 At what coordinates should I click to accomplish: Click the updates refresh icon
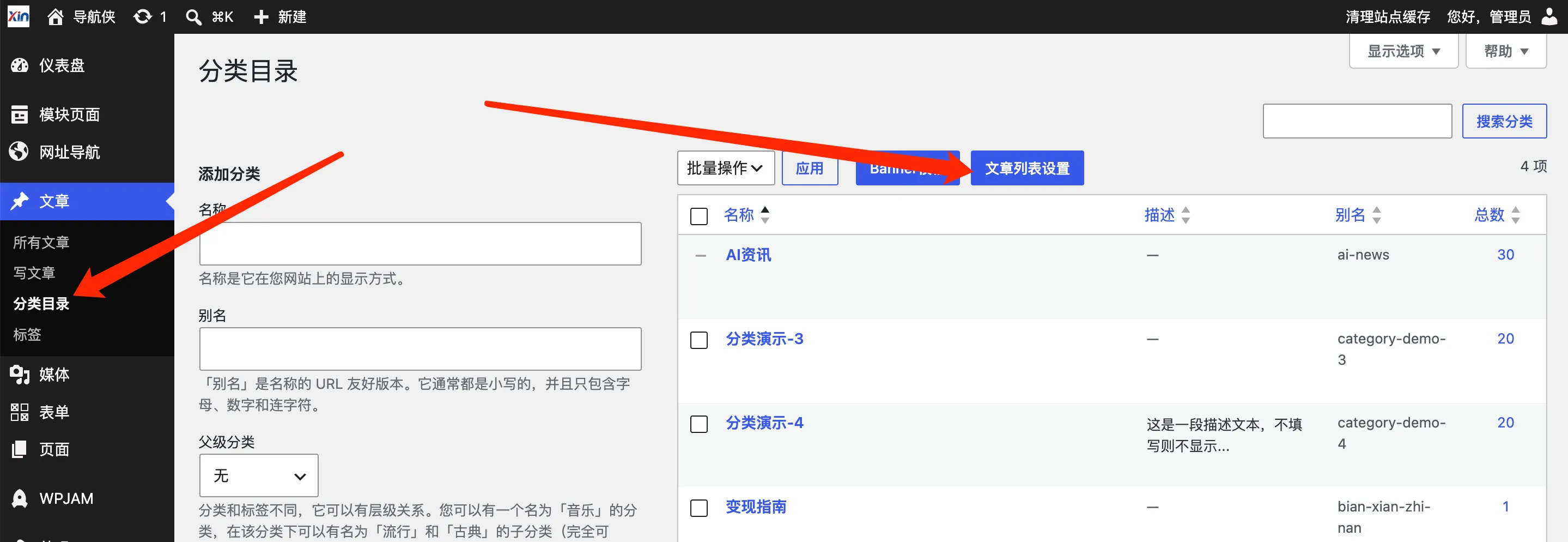point(142,16)
